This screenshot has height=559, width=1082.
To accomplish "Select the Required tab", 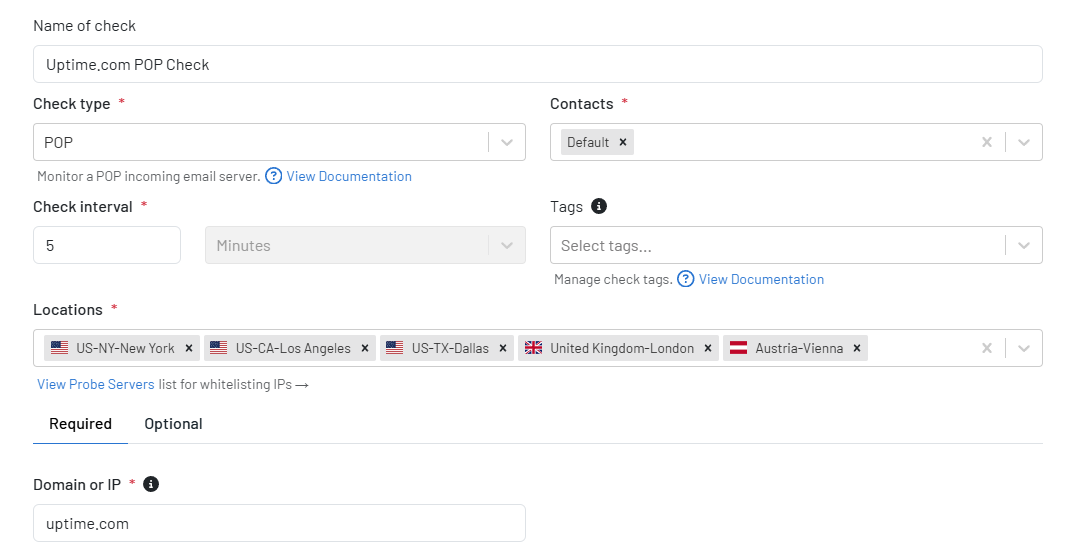I will point(80,424).
